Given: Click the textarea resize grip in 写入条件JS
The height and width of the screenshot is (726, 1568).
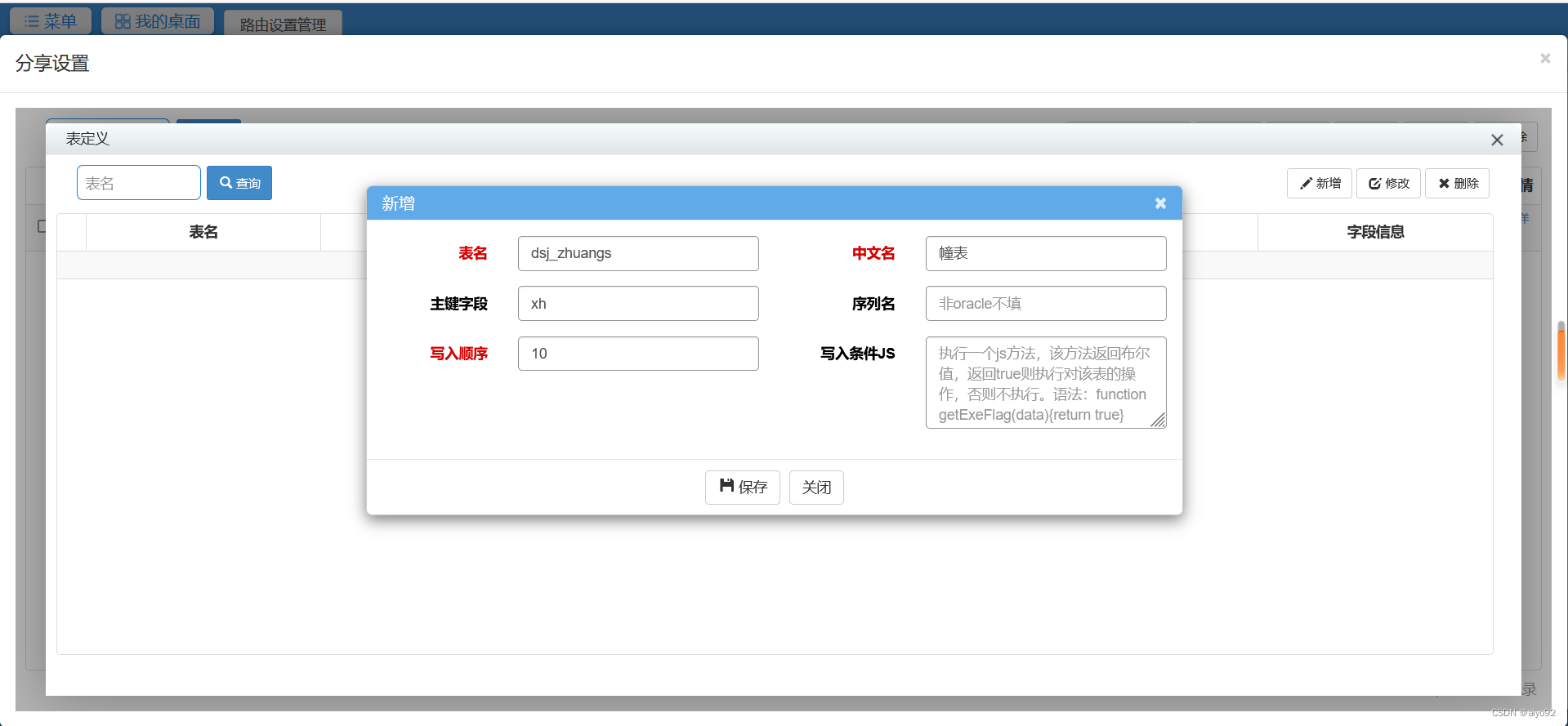Looking at the screenshot, I should 1159,420.
